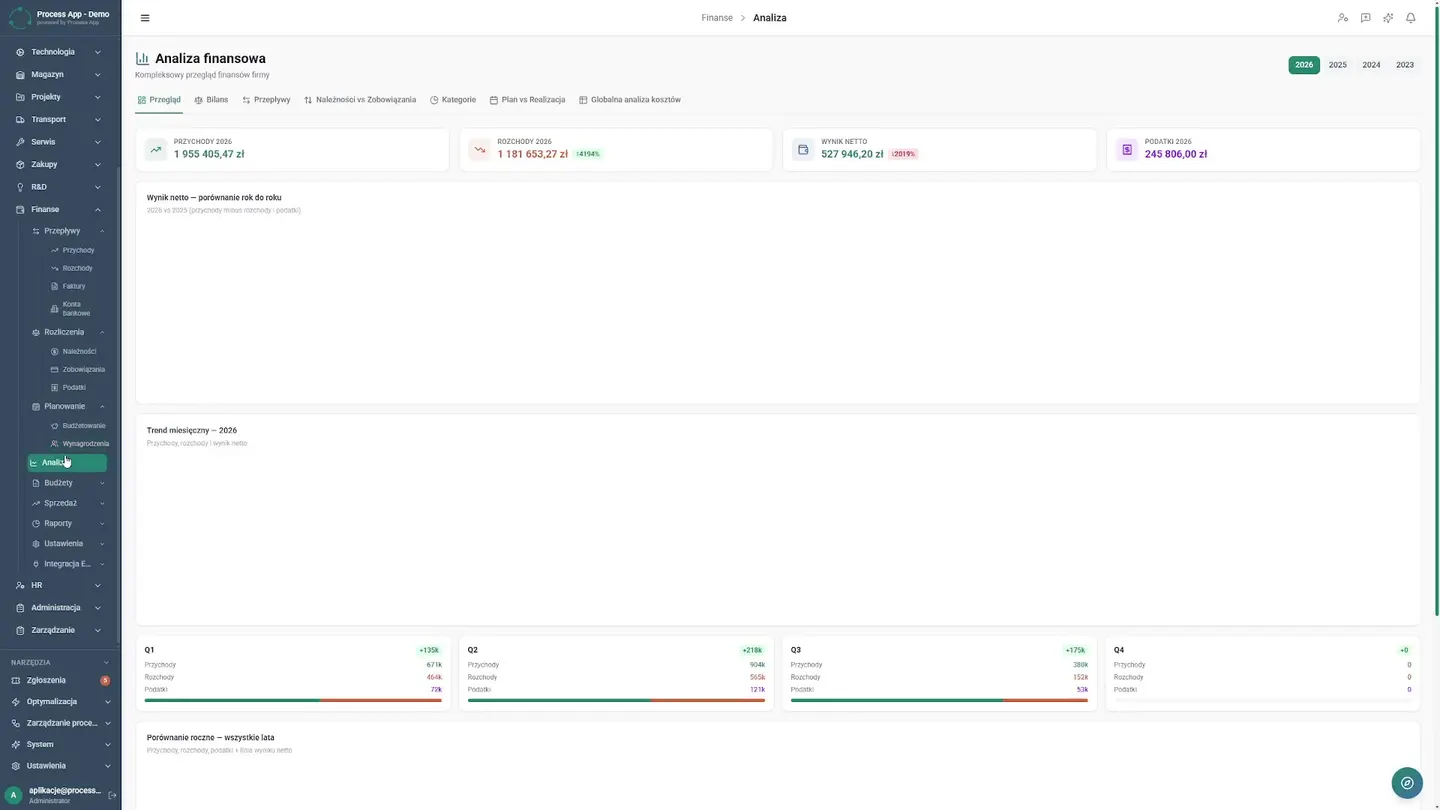Image resolution: width=1440 pixels, height=810 pixels.
Task: Click the Przychody 2026 trend-up icon
Action: tap(156, 150)
